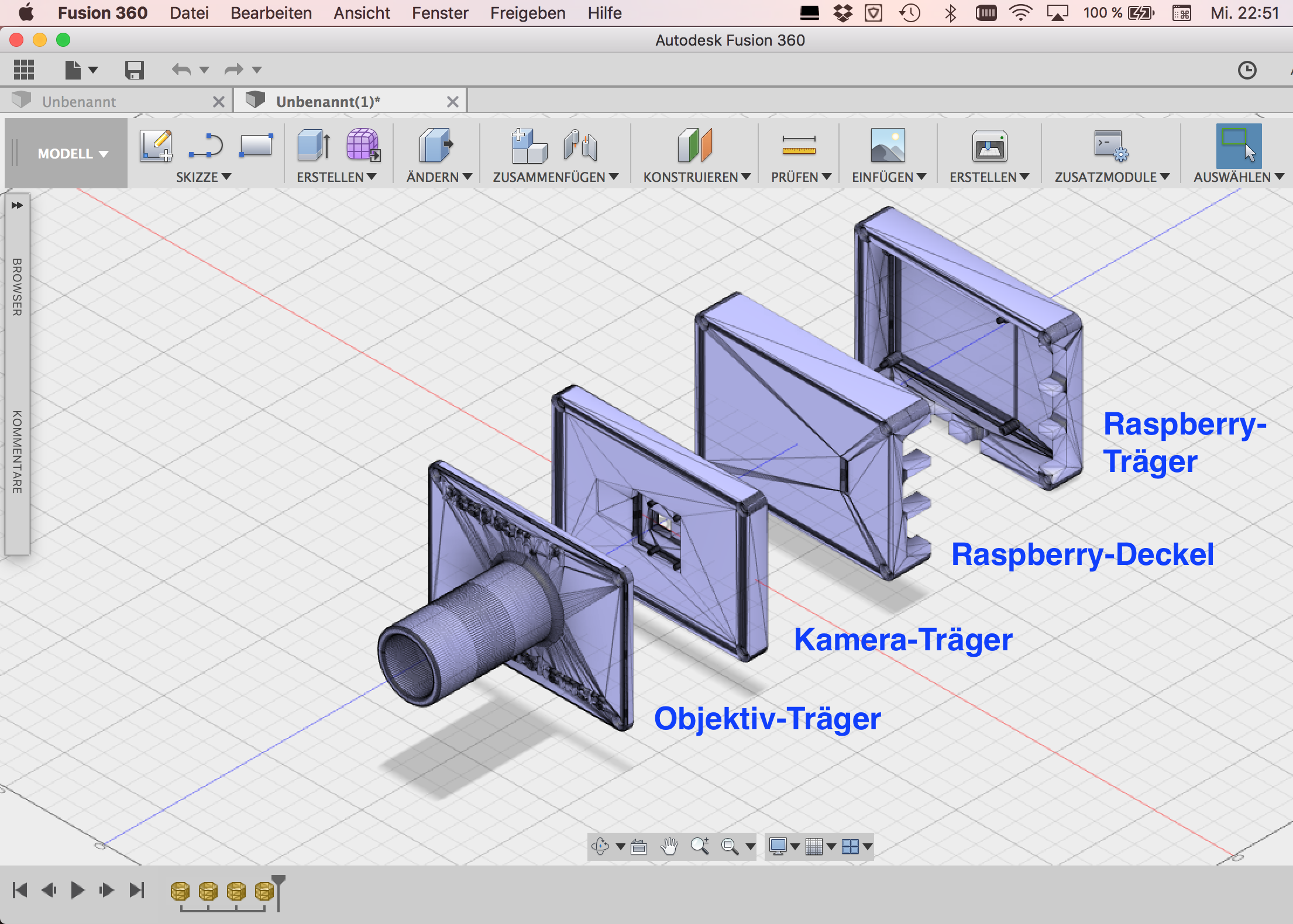Select the first timeline feature
1293x924 pixels.
point(180,892)
